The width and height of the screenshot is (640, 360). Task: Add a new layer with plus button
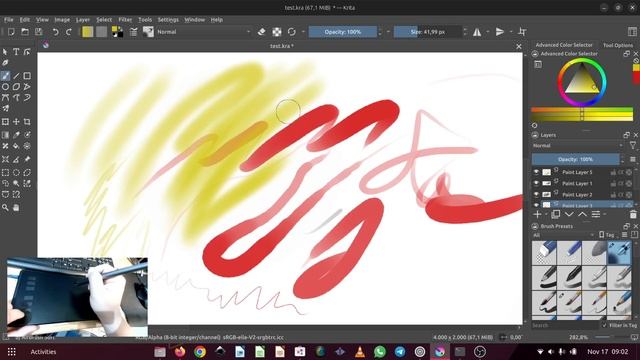point(537,214)
